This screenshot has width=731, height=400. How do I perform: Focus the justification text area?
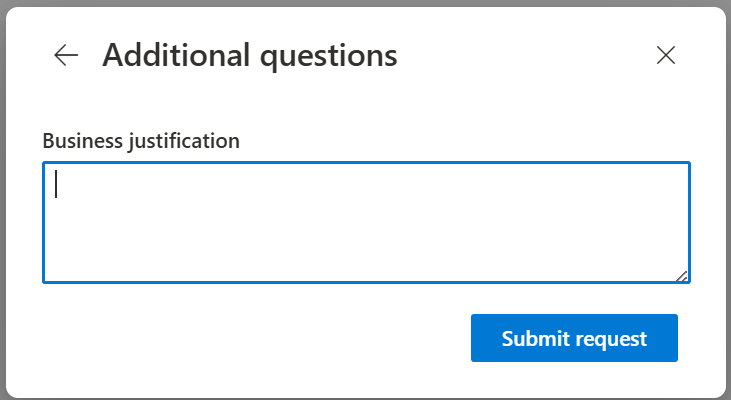(366, 222)
